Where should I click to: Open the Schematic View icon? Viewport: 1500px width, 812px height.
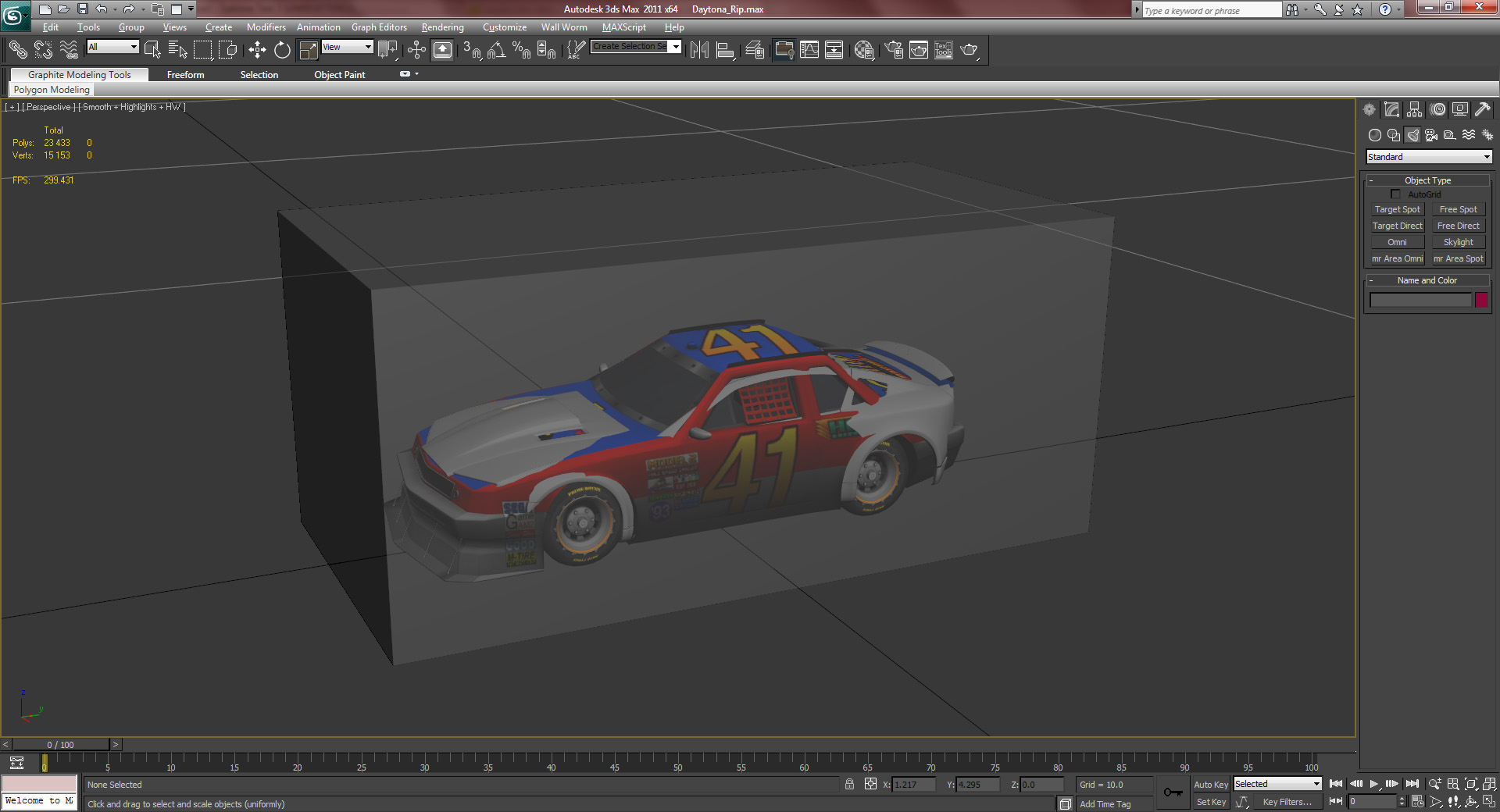point(834,50)
